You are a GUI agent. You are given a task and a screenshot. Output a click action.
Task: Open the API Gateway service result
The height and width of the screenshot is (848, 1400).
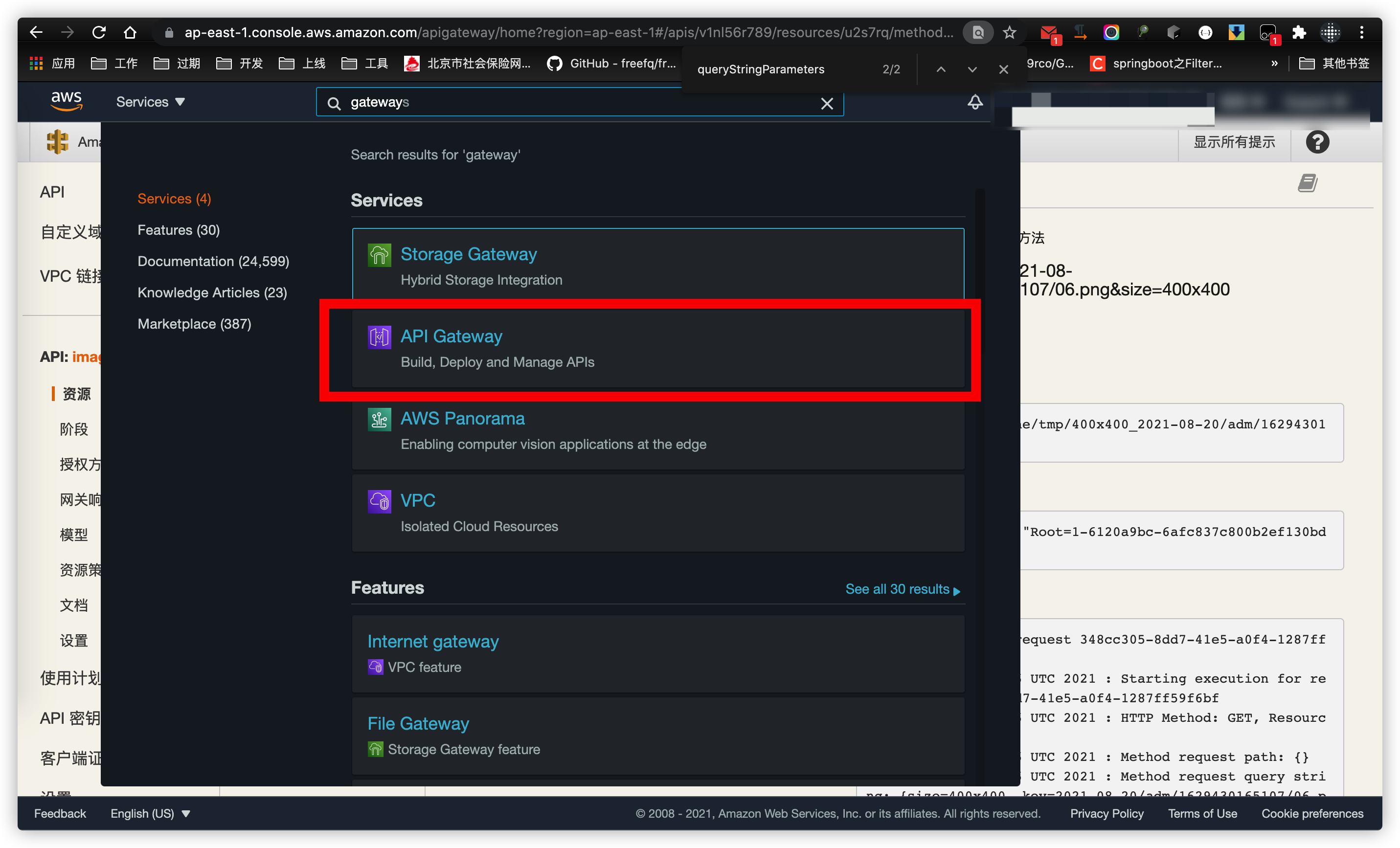[x=658, y=349]
